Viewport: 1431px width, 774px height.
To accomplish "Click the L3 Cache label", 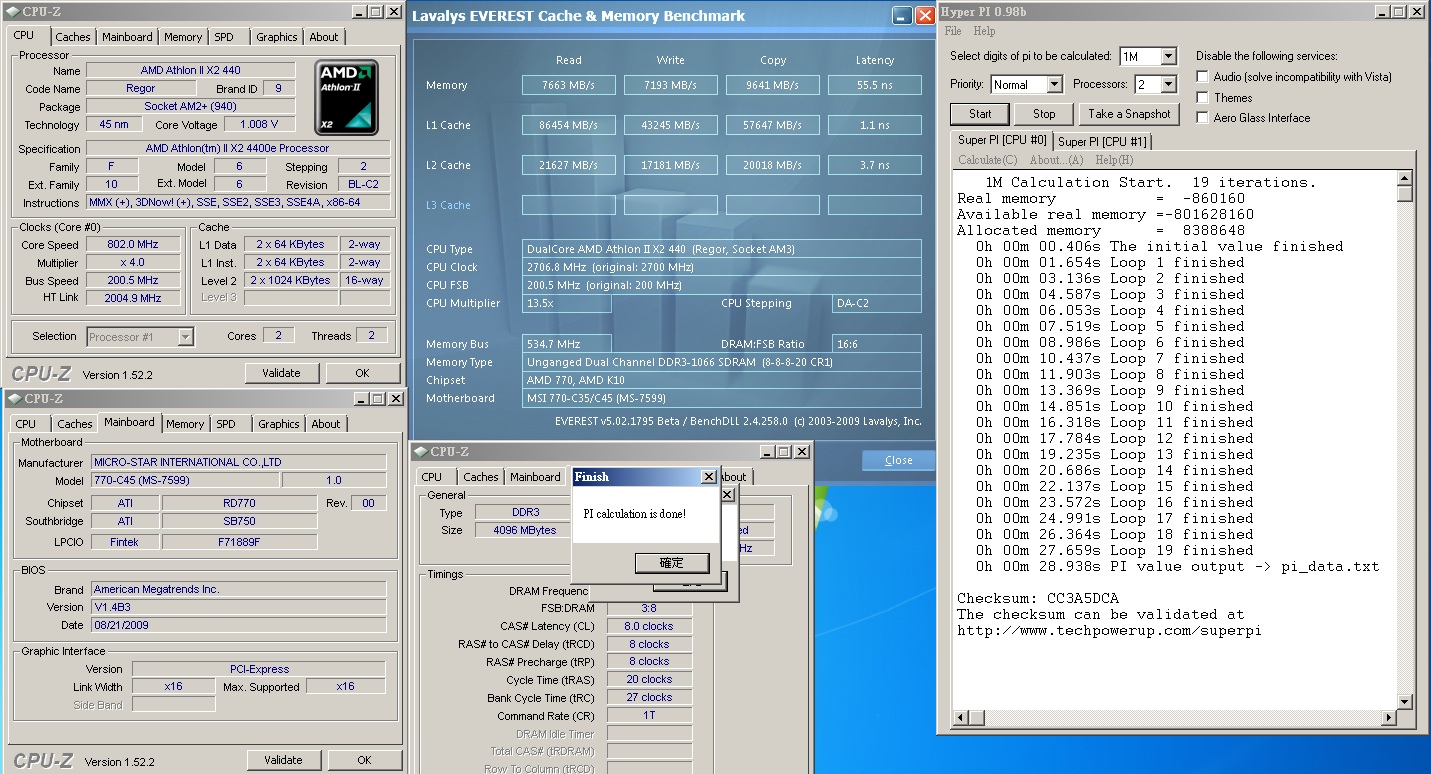I will click(448, 205).
